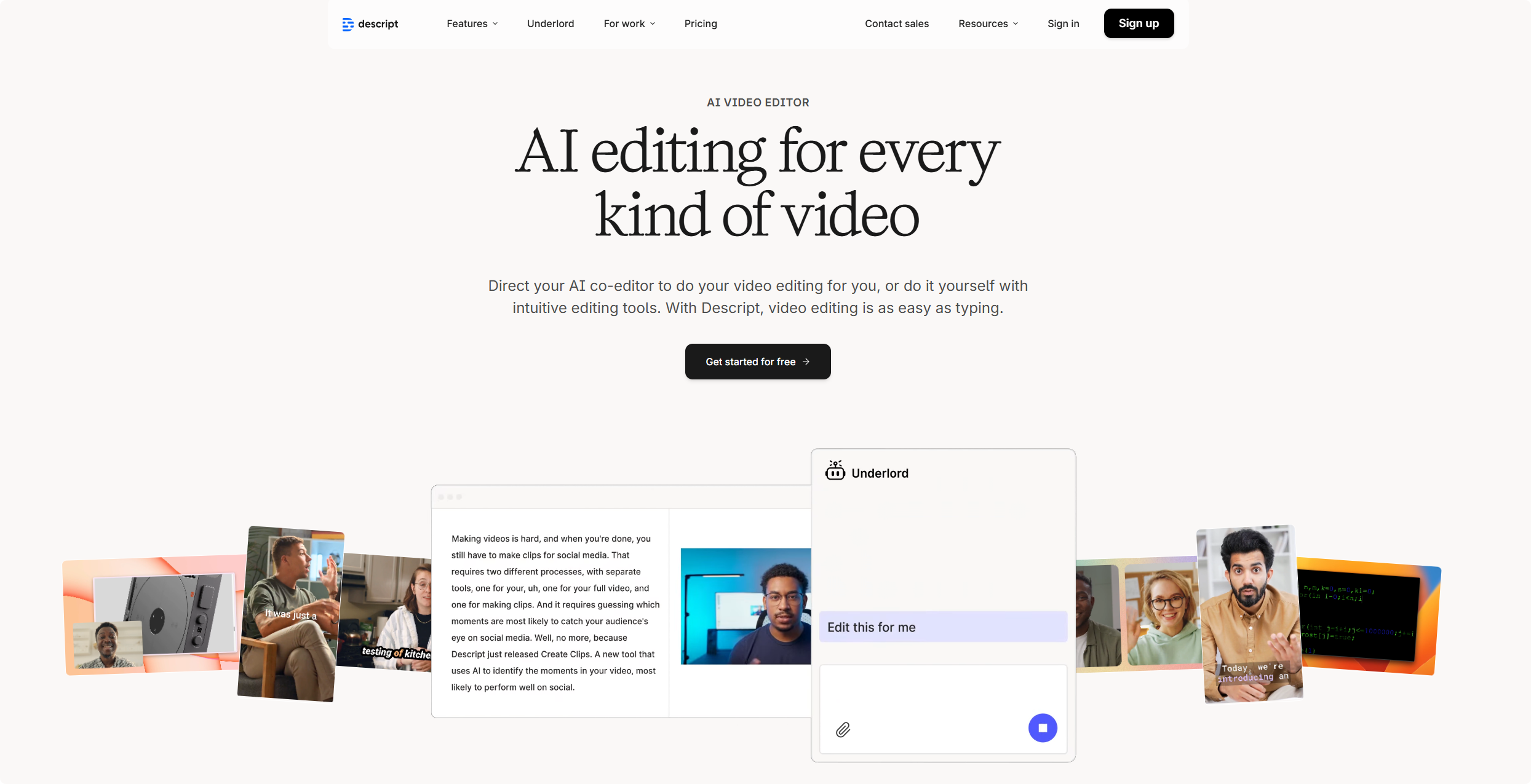Click the Underlord robot icon

[835, 471]
